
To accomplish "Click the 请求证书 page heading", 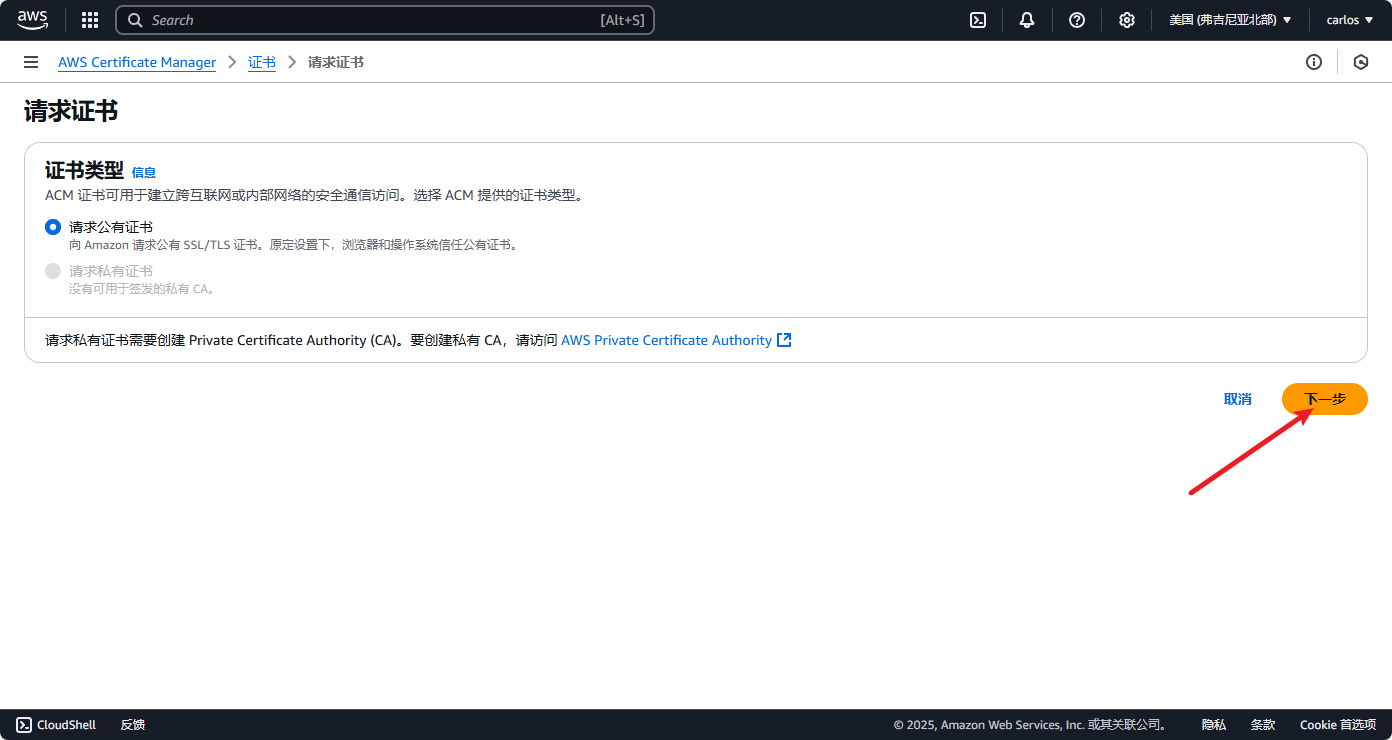I will tap(71, 111).
